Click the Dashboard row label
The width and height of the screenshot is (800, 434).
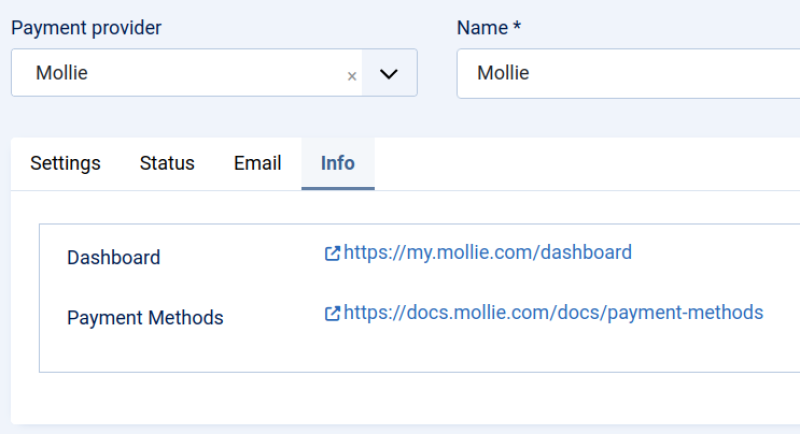pyautogui.click(x=113, y=258)
